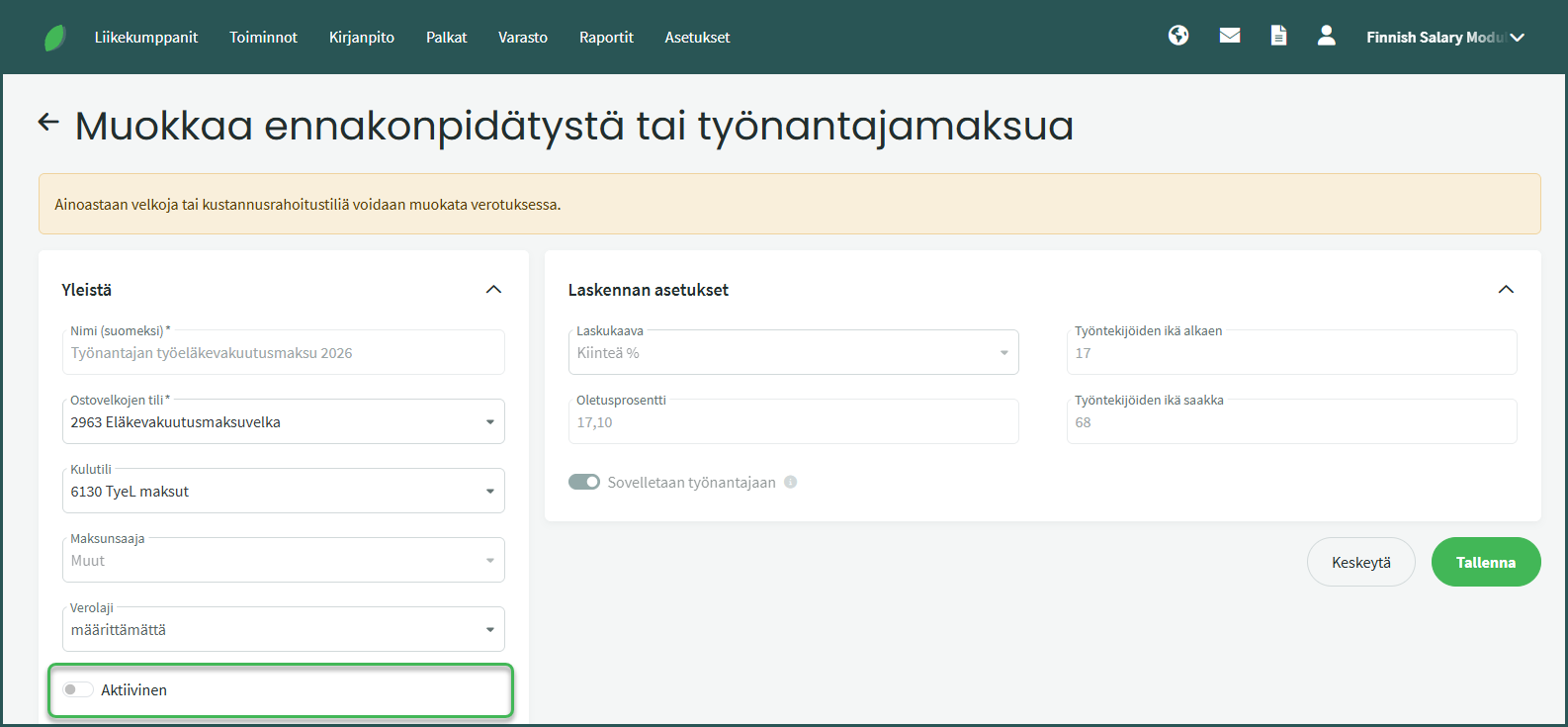This screenshot has height=727, width=1568.
Task: Open the globe language selector icon
Action: (x=1178, y=36)
